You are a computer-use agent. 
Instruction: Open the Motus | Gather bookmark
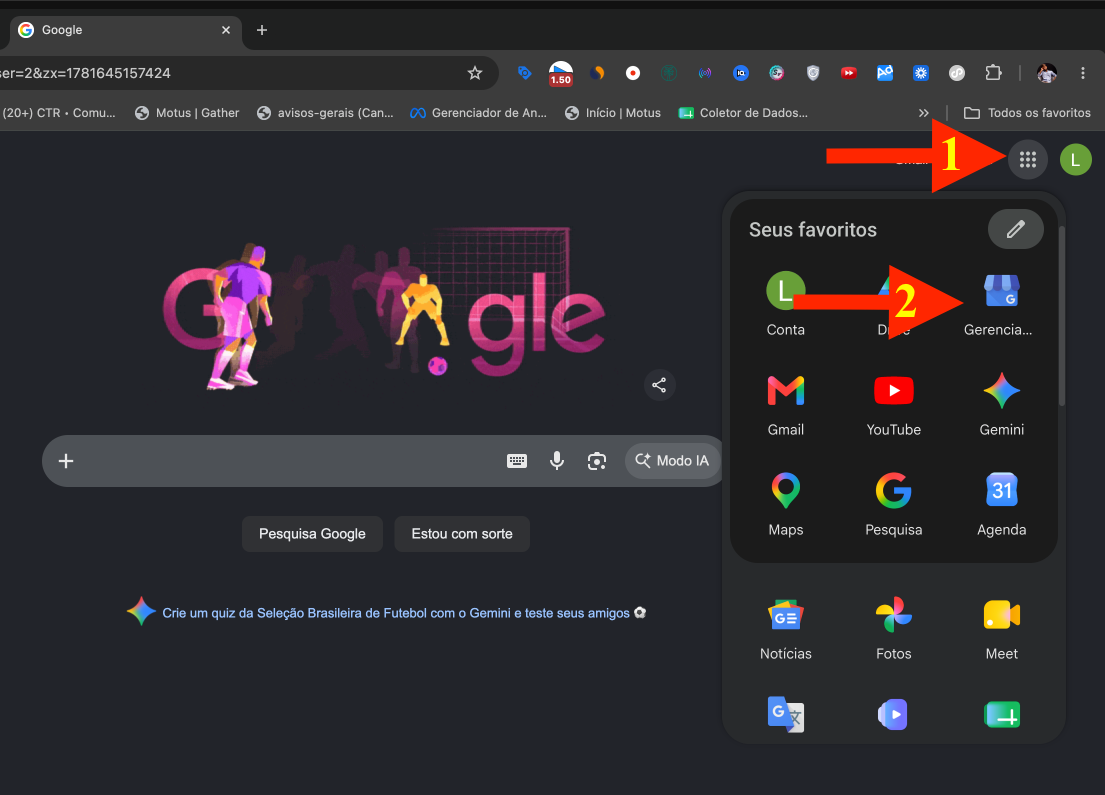[187, 113]
